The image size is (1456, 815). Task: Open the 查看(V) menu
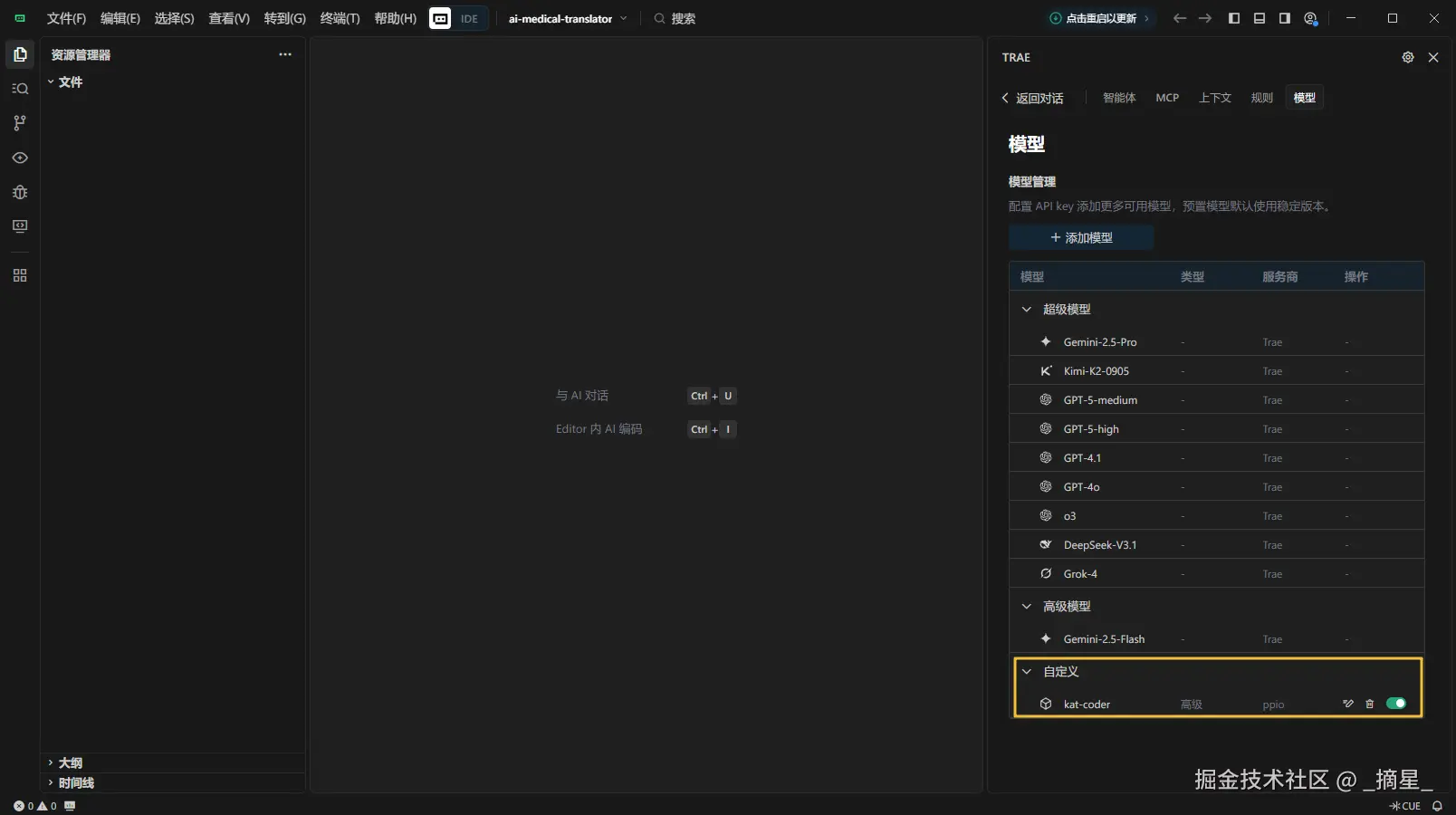click(x=229, y=18)
